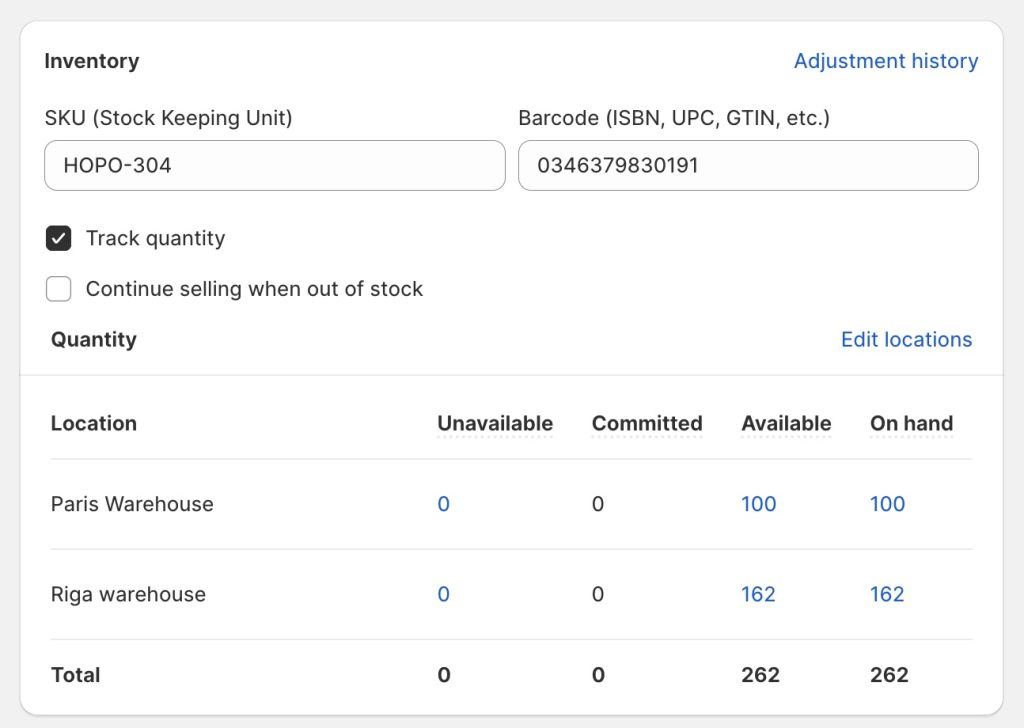Open Paris Warehouse unavailable quantity
1024x728 pixels.
tap(443, 504)
